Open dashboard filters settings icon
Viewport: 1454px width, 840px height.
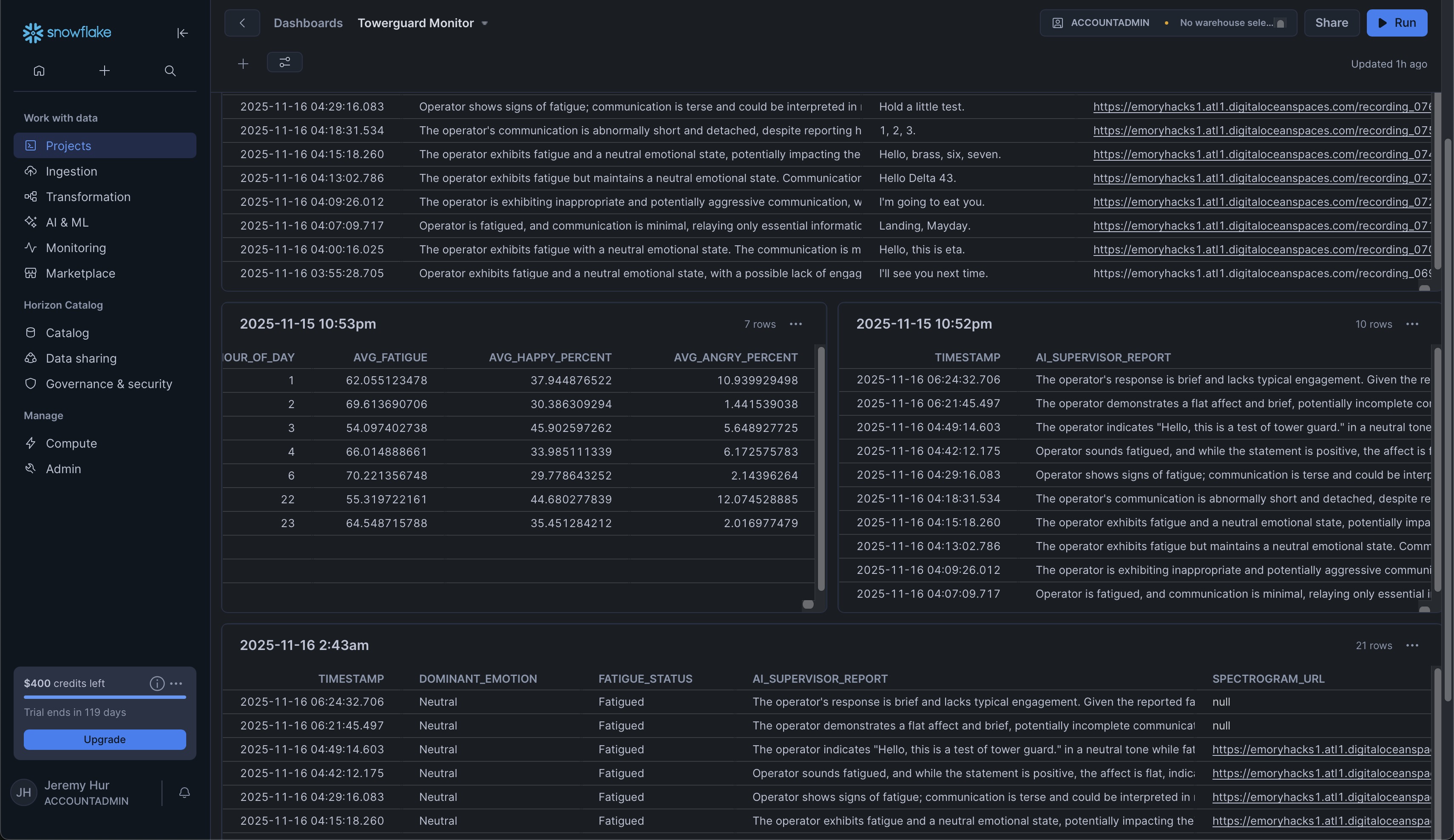click(284, 62)
